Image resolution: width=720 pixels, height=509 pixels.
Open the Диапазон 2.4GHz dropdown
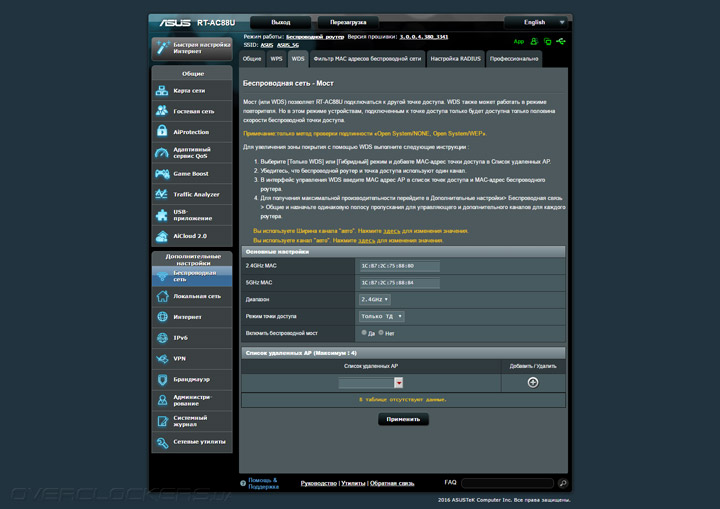[x=375, y=299]
